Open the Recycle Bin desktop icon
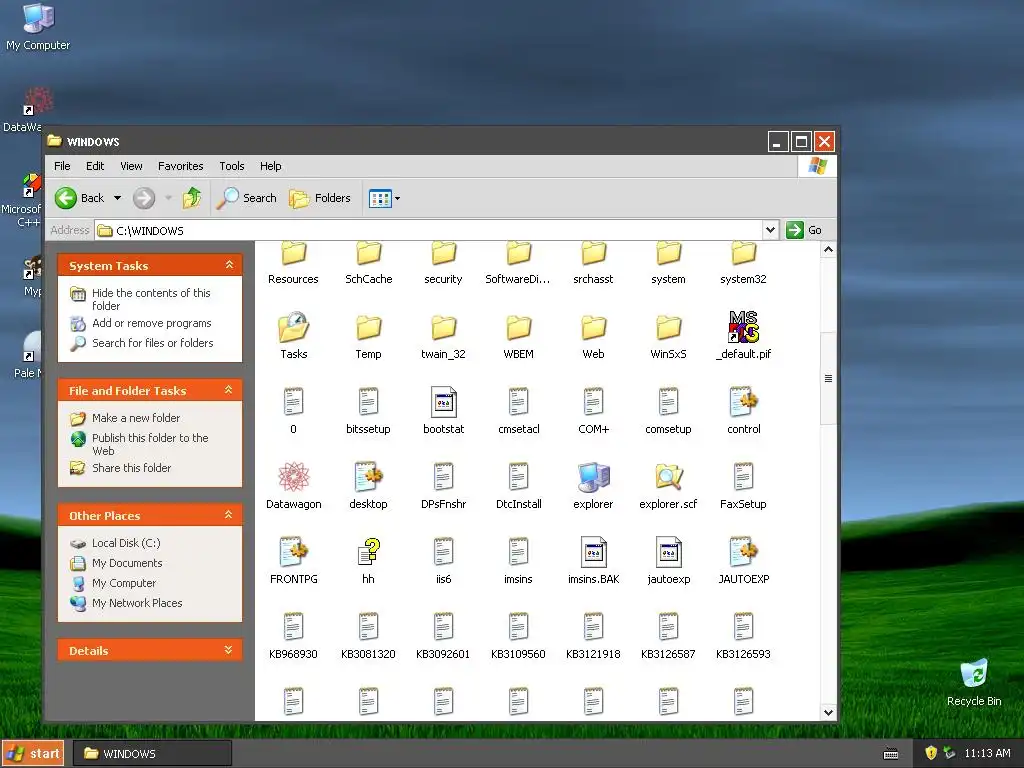This screenshot has width=1024, height=768. pyautogui.click(x=974, y=682)
